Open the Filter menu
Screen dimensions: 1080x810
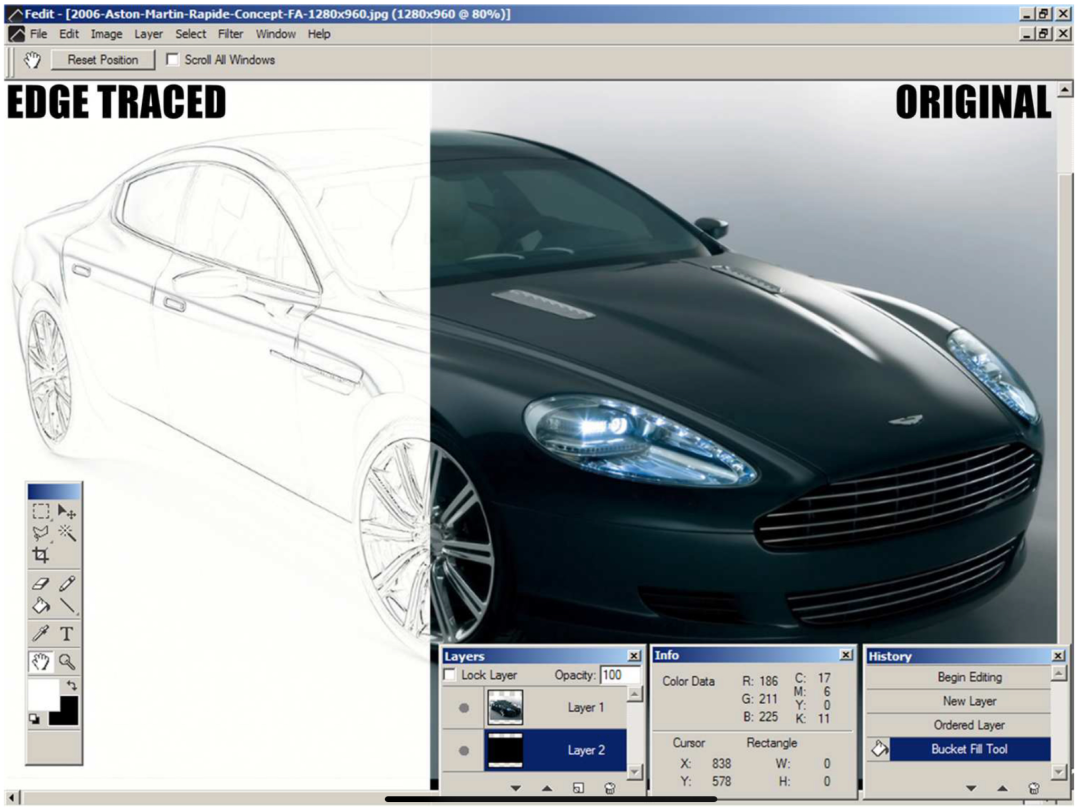pyautogui.click(x=230, y=34)
